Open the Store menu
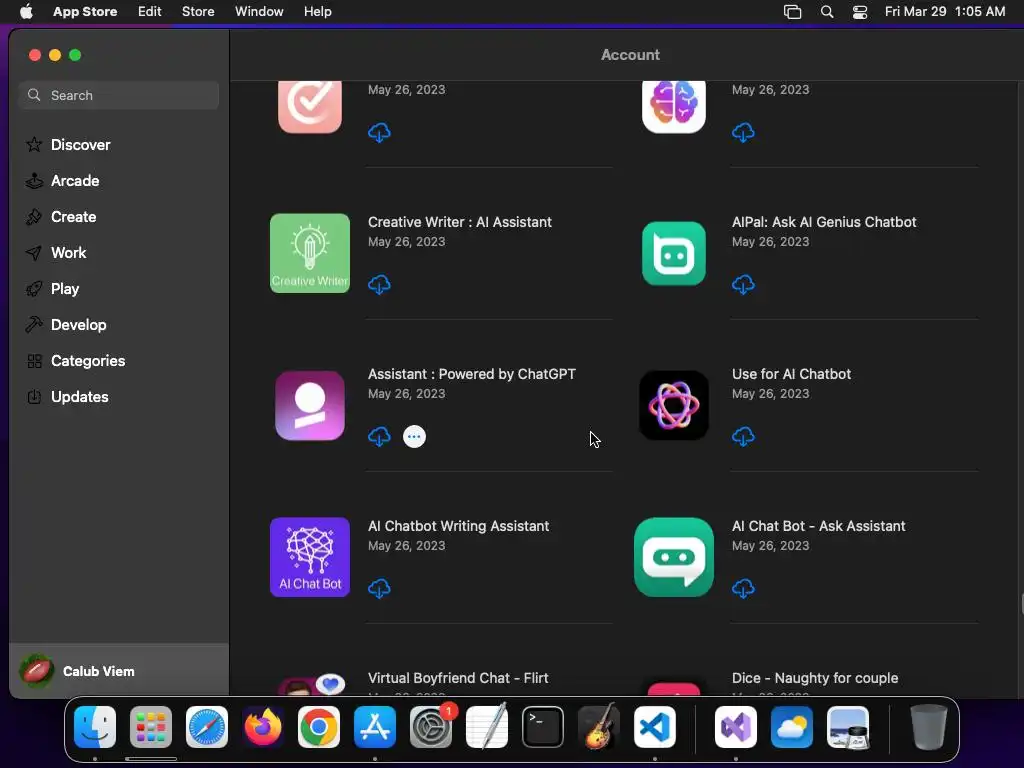This screenshot has width=1024, height=768. (198, 12)
